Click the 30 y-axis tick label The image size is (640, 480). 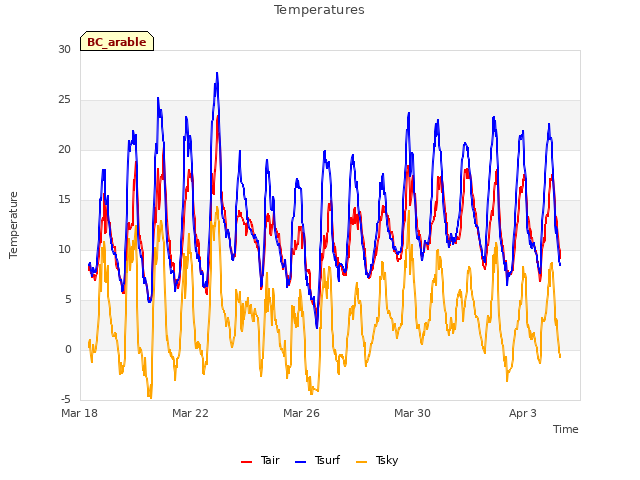[64, 50]
